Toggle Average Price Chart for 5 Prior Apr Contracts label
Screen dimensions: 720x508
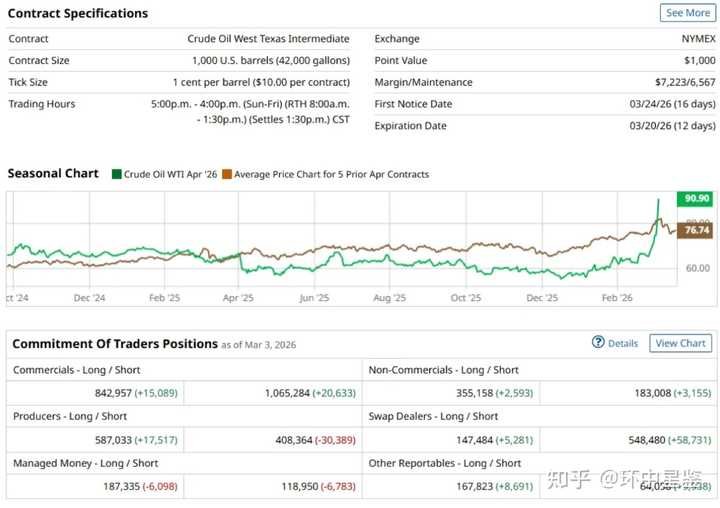(331, 174)
